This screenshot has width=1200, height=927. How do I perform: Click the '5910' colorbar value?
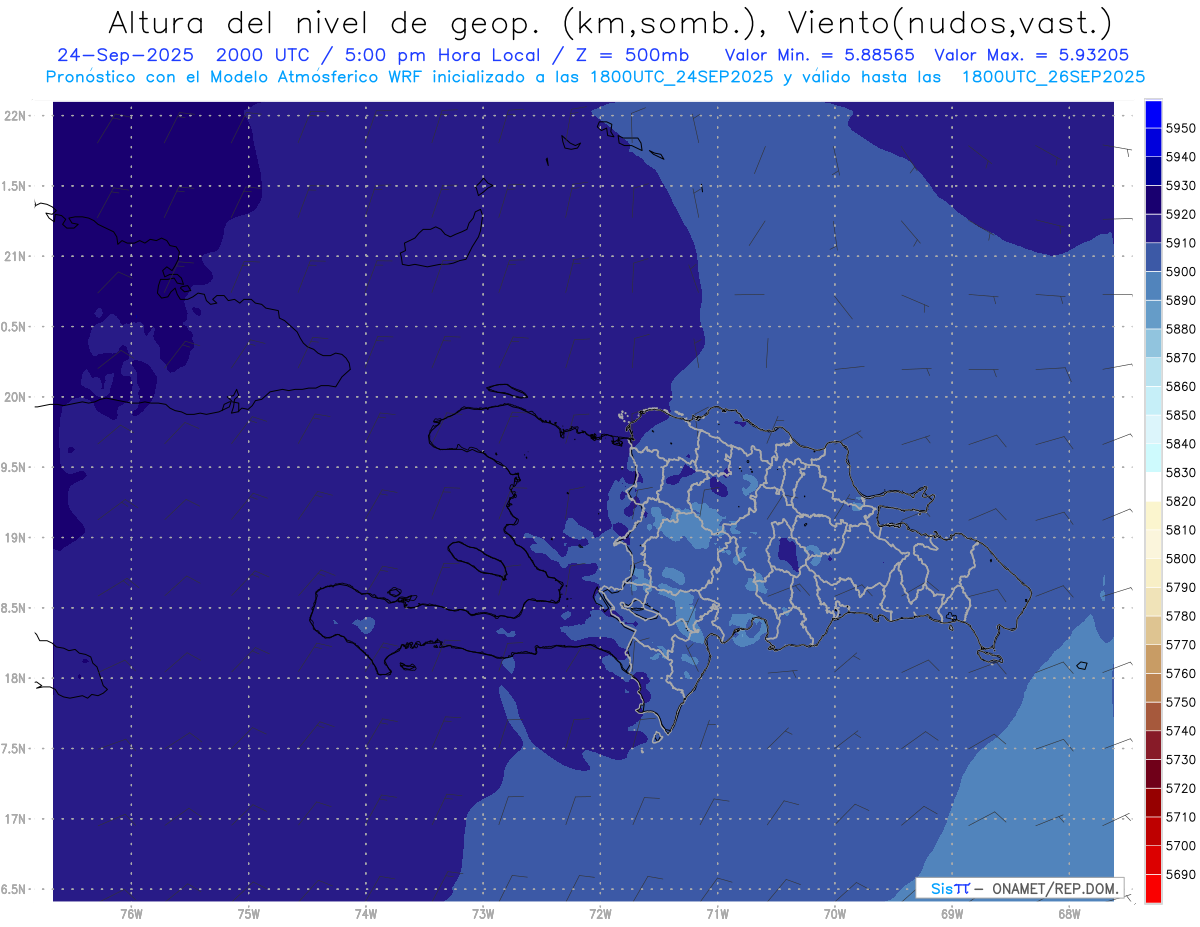pyautogui.click(x=1180, y=243)
